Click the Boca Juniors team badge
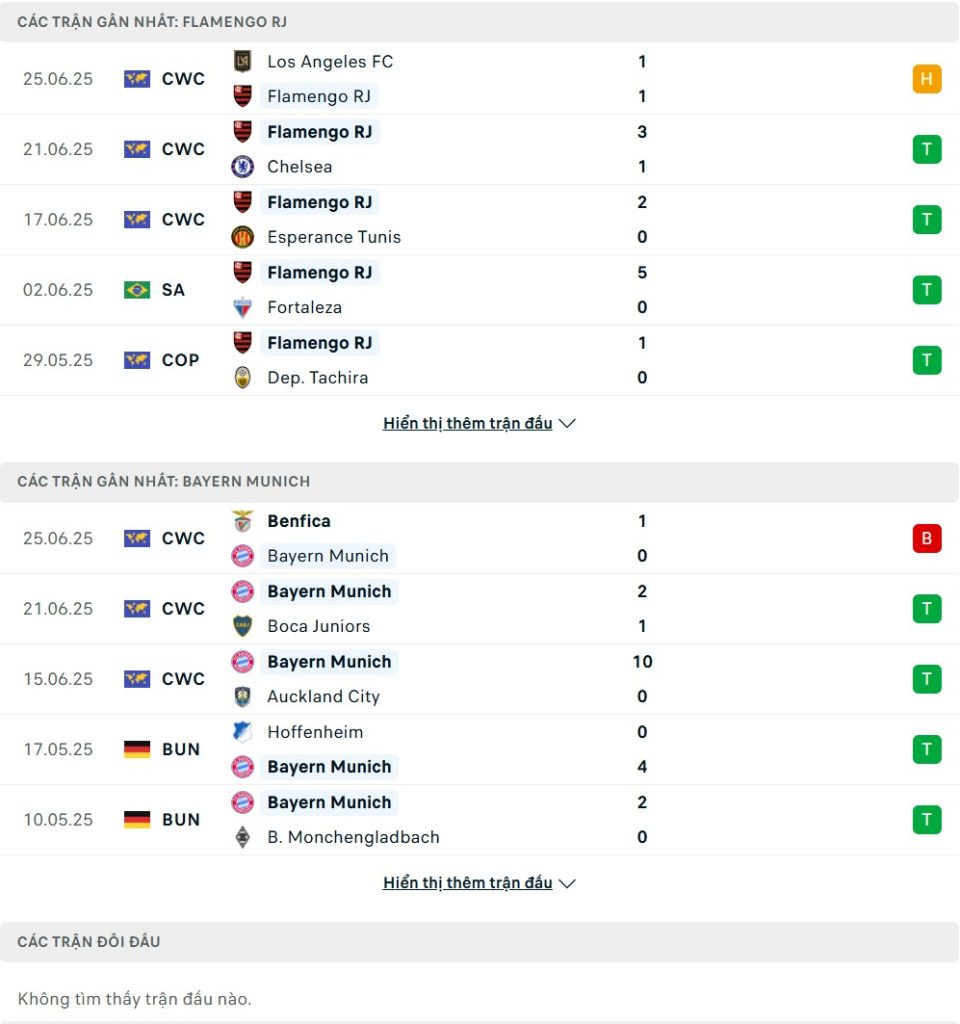The height and width of the screenshot is (1024, 960). tap(242, 626)
